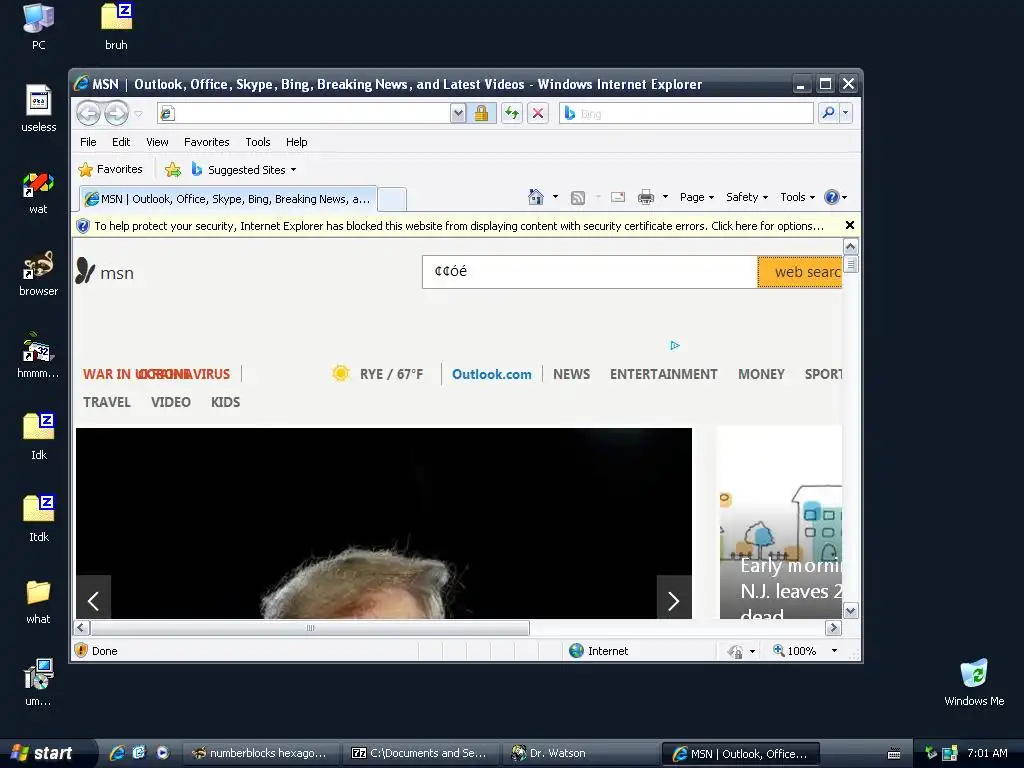
Task: Click the MSN web search text field
Action: point(590,272)
